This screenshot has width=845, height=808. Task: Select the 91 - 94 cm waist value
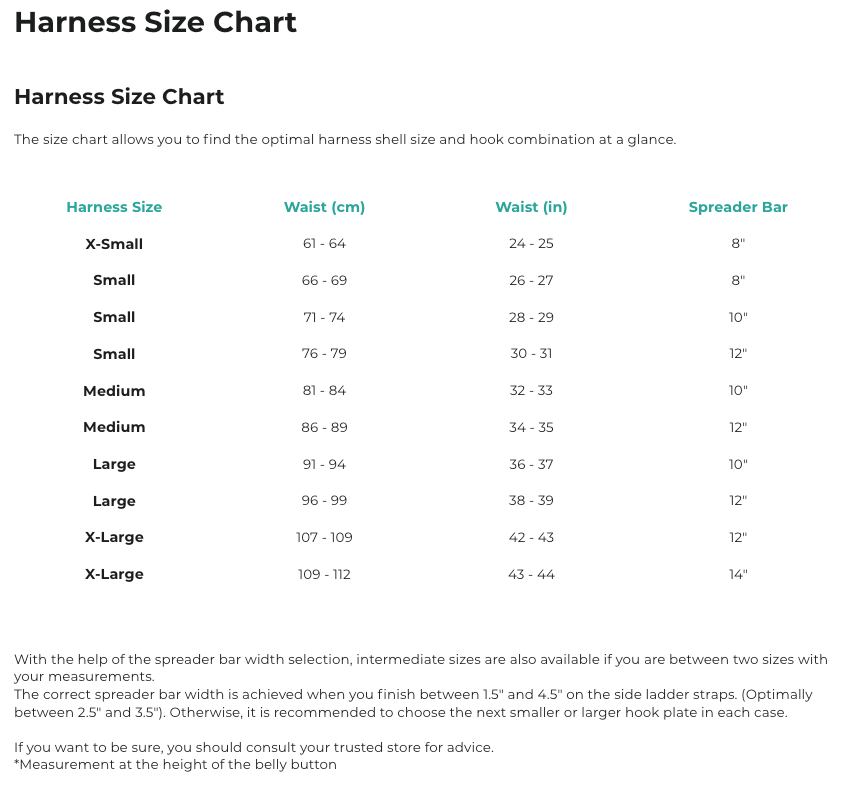click(x=324, y=464)
